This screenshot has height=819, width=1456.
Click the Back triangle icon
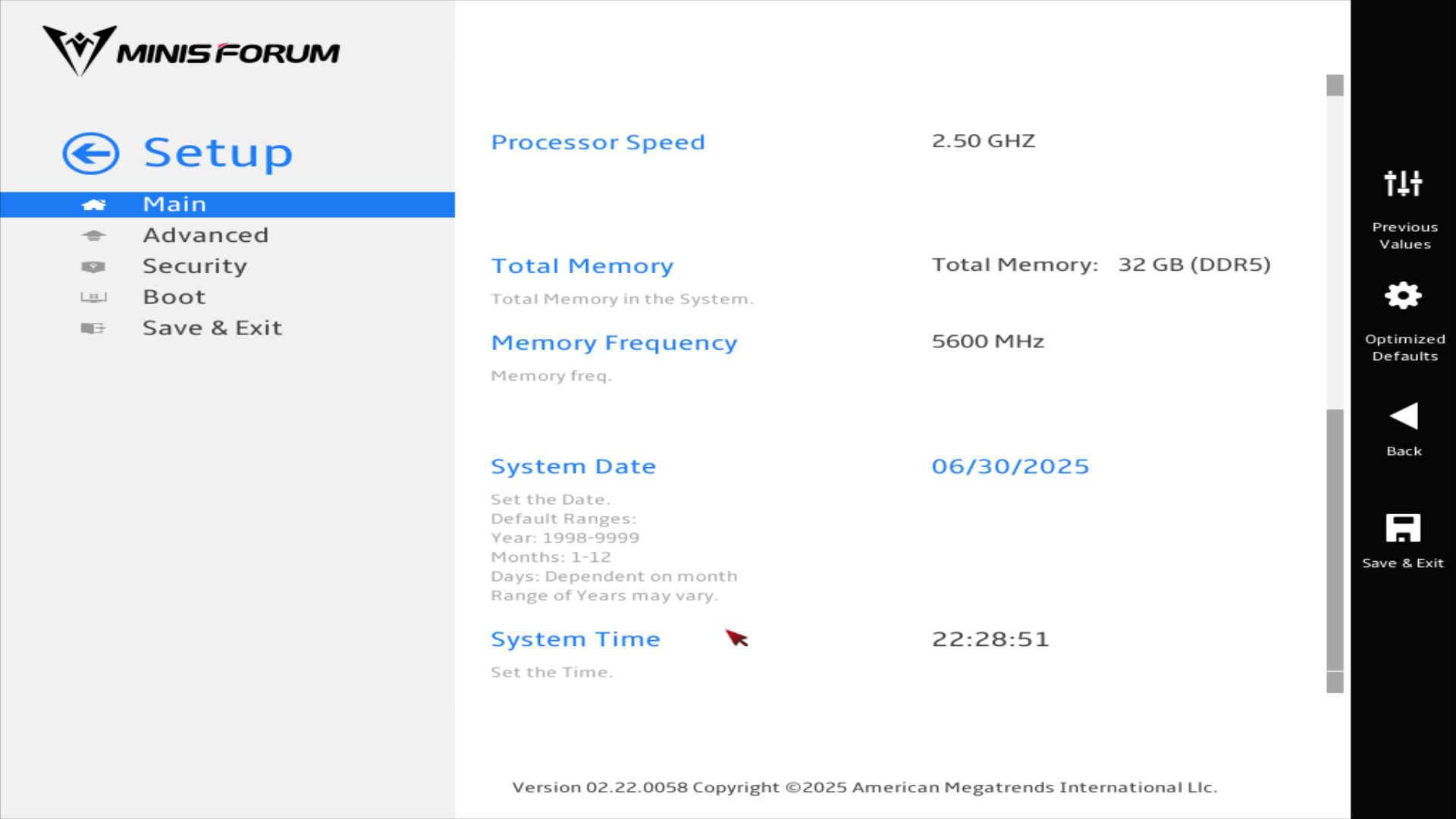[x=1403, y=416]
